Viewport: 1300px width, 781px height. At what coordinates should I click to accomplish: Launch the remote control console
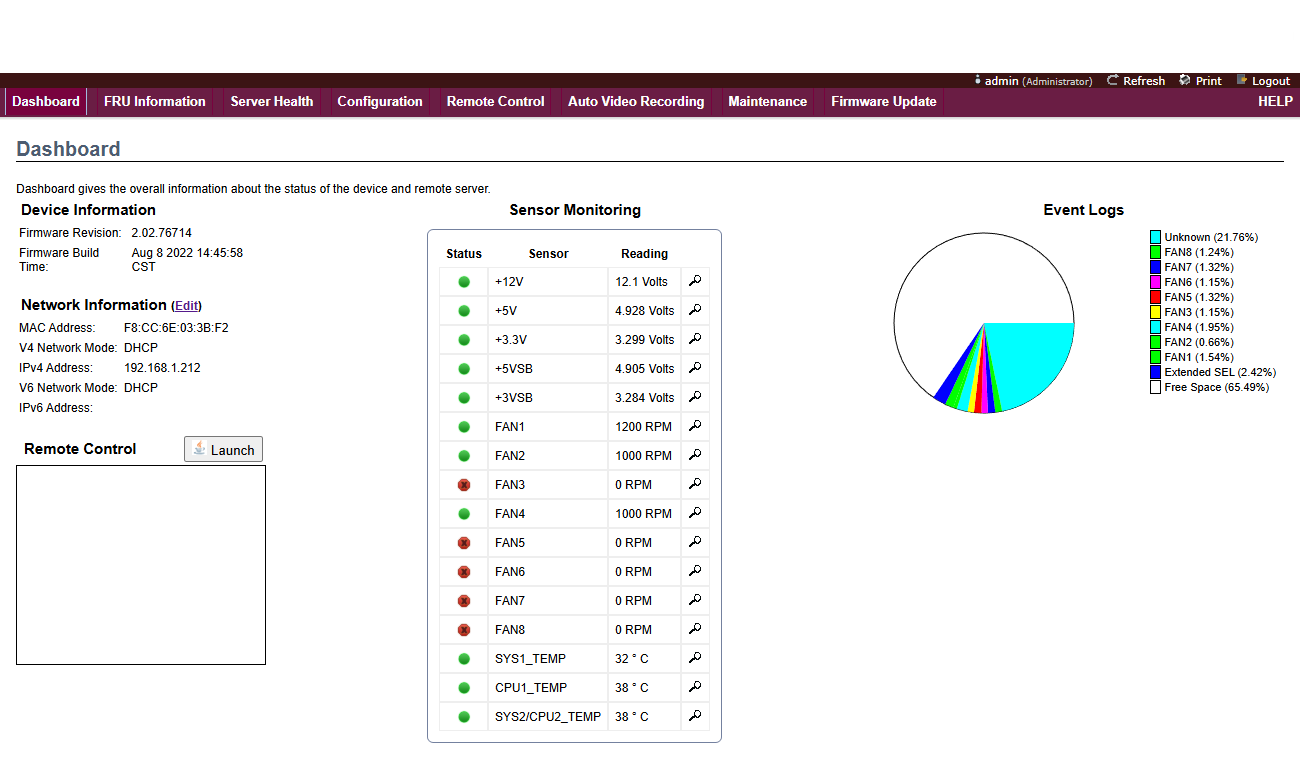point(223,450)
